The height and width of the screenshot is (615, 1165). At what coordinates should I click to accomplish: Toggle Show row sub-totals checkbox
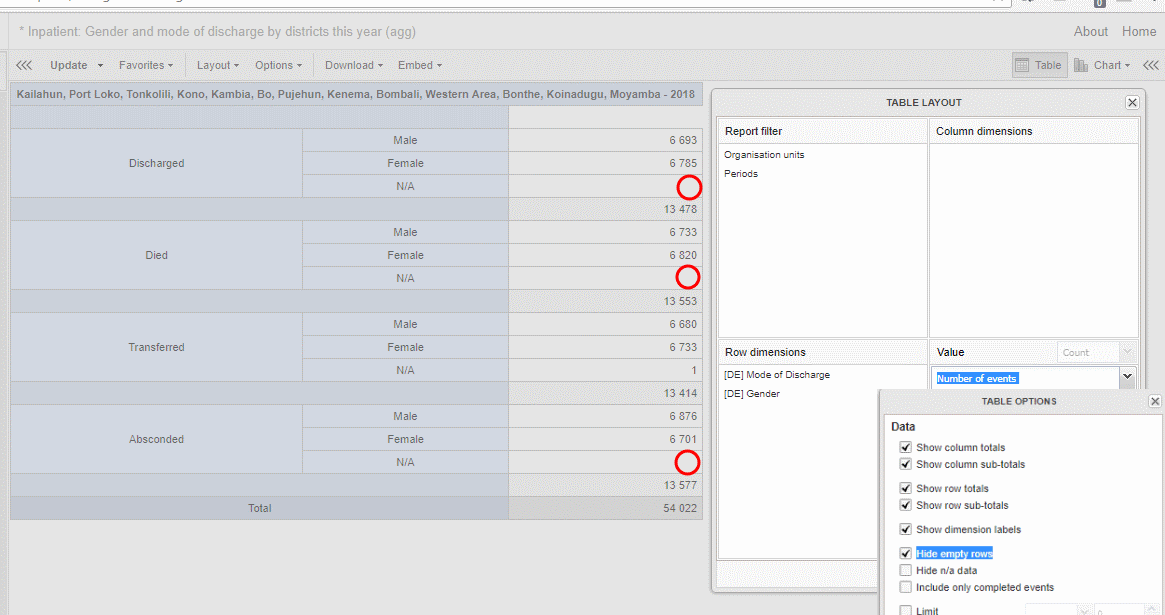(x=906, y=506)
